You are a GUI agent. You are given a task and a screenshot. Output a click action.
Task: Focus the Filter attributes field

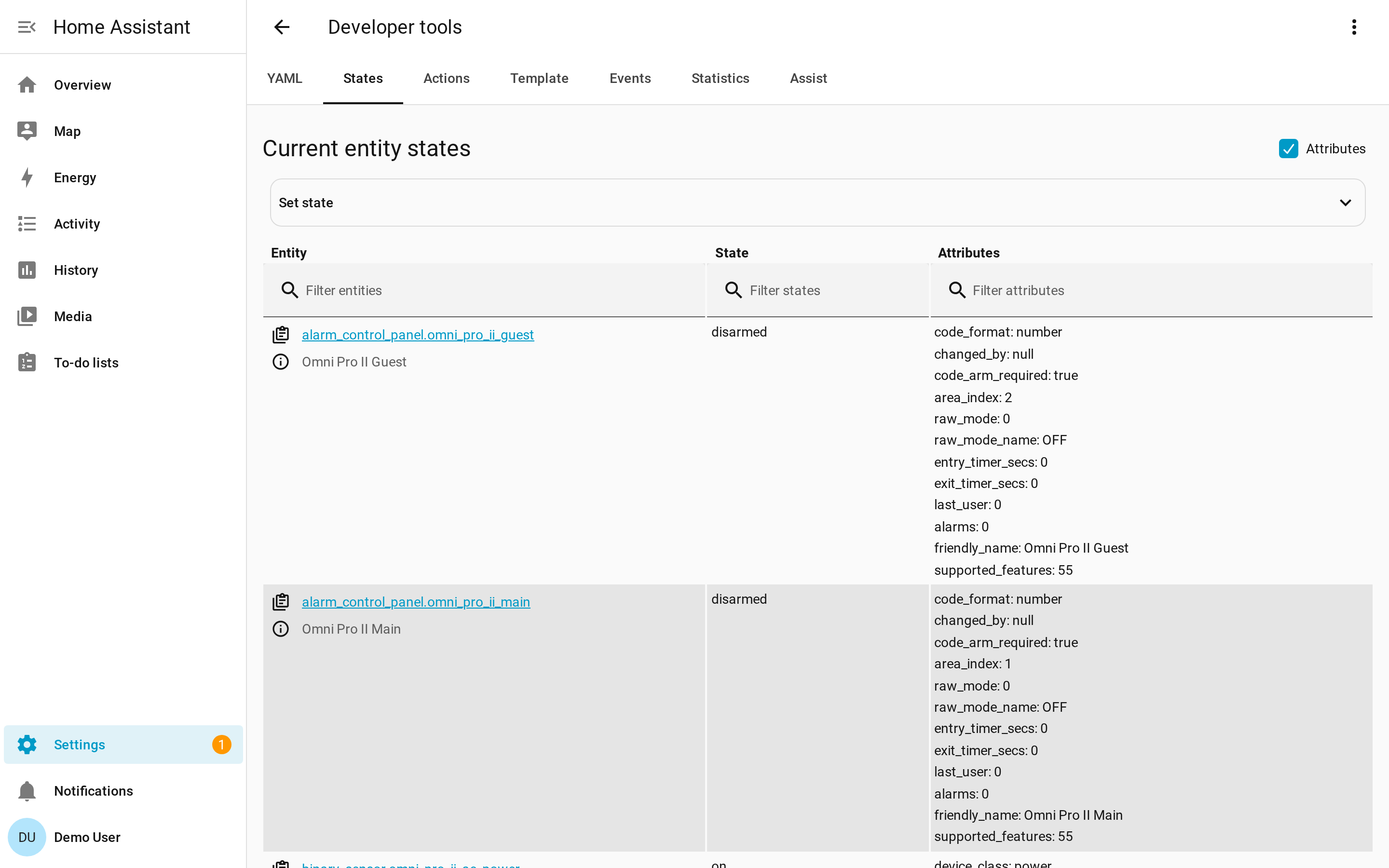(x=1151, y=290)
